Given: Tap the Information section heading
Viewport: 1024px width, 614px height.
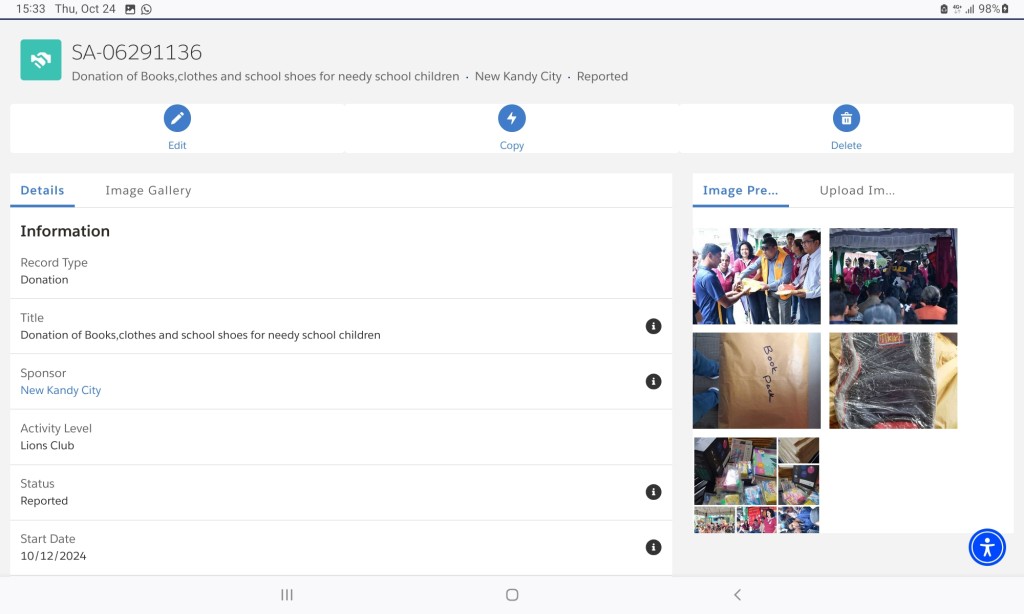Looking at the screenshot, I should (65, 231).
